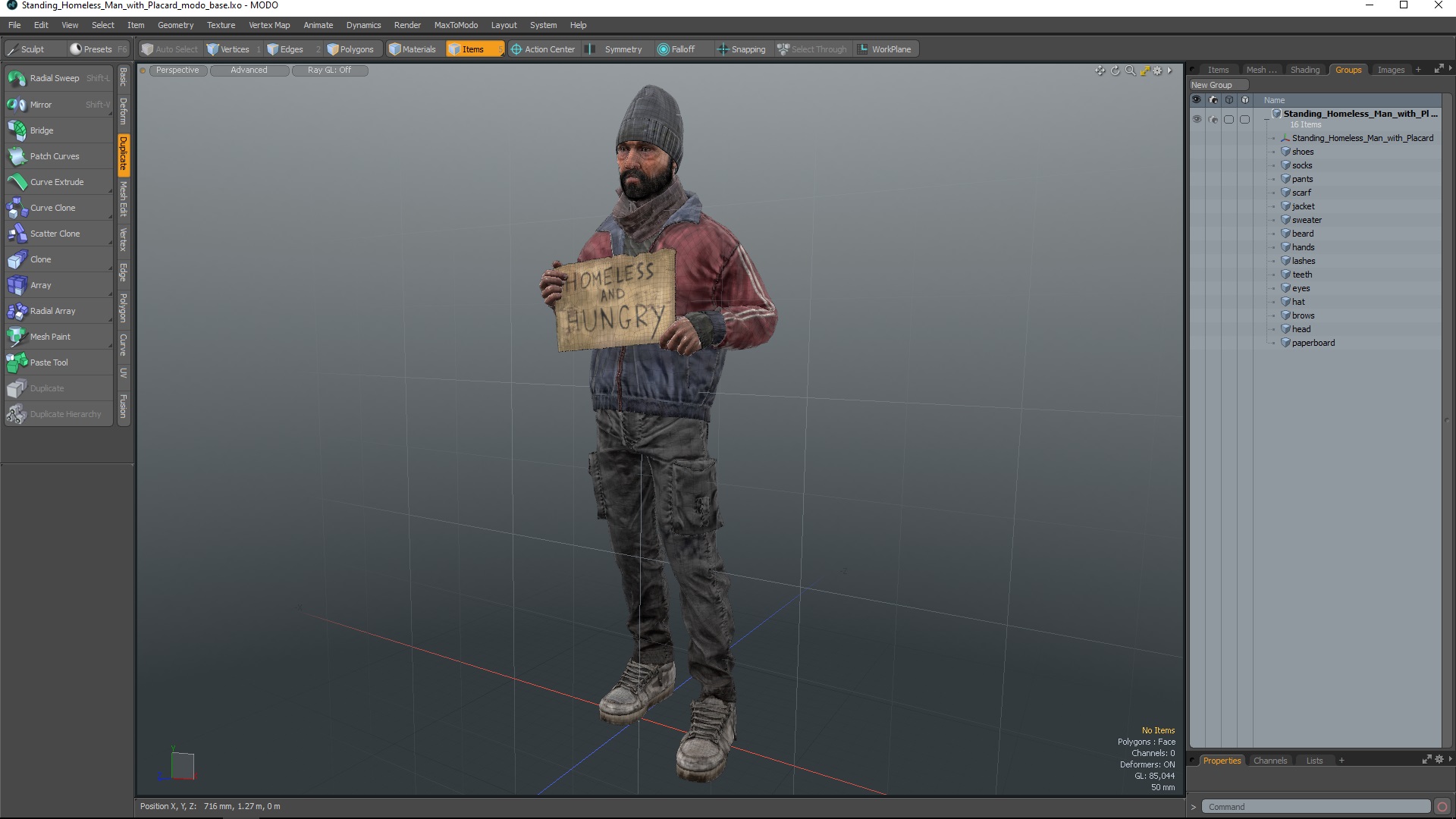Switch to the Images tab

tap(1391, 70)
